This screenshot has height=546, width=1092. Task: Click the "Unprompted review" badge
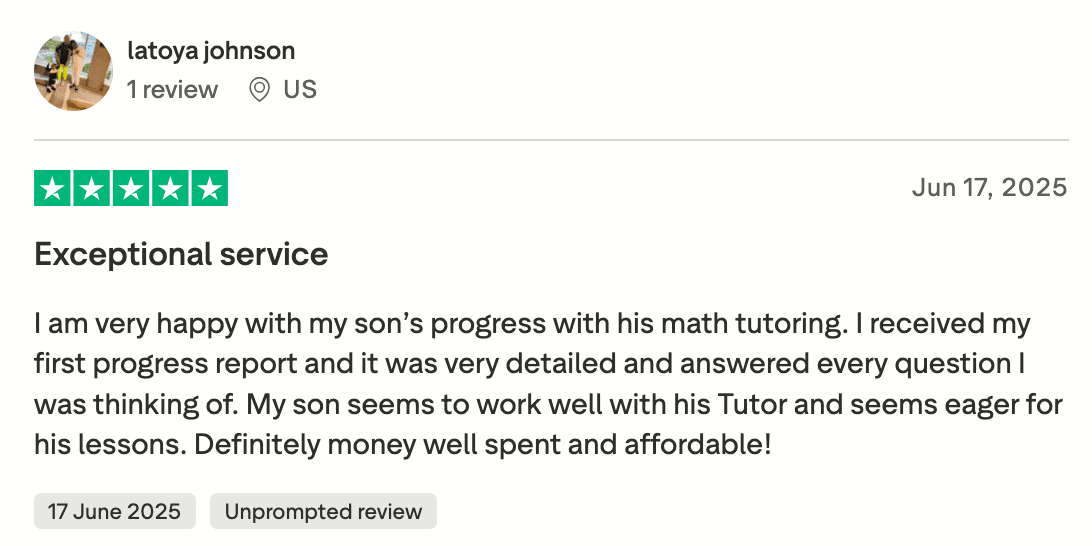(323, 512)
